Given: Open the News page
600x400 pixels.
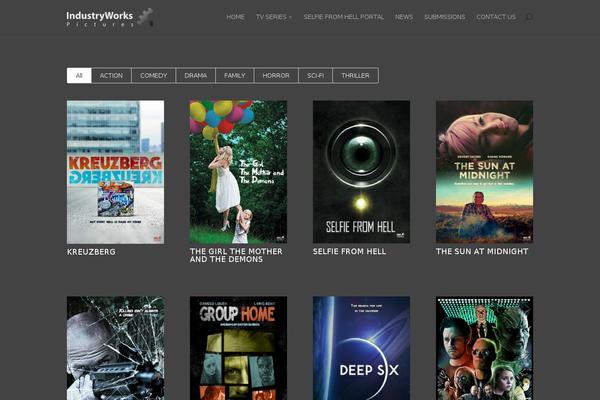Looking at the screenshot, I should [404, 17].
